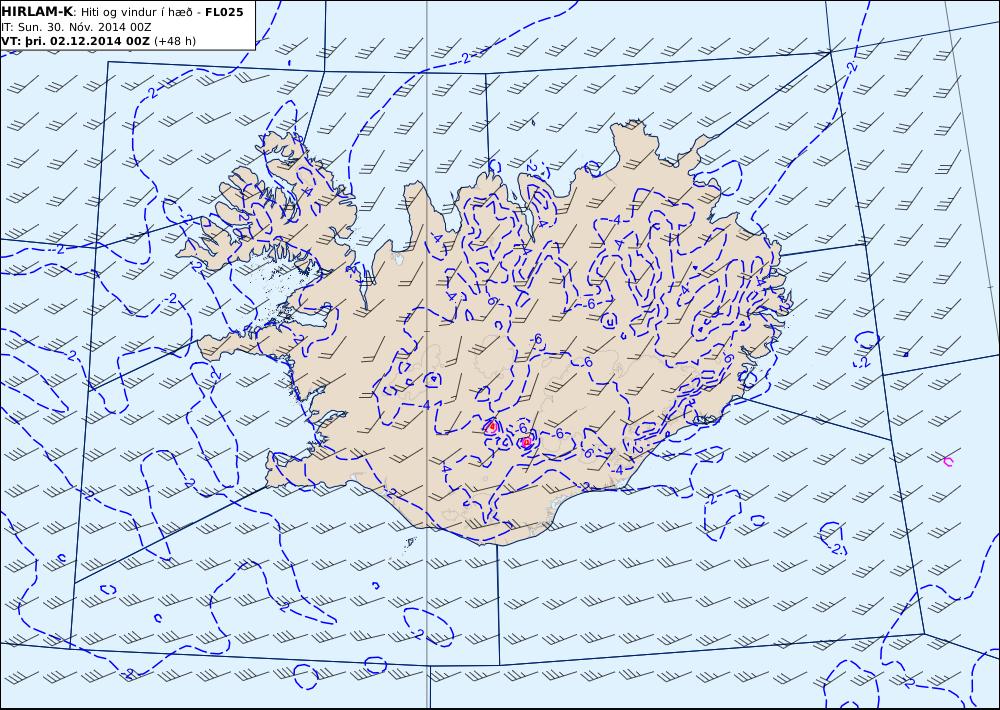Click the '(+48 h)' forecast offset text

175,41
